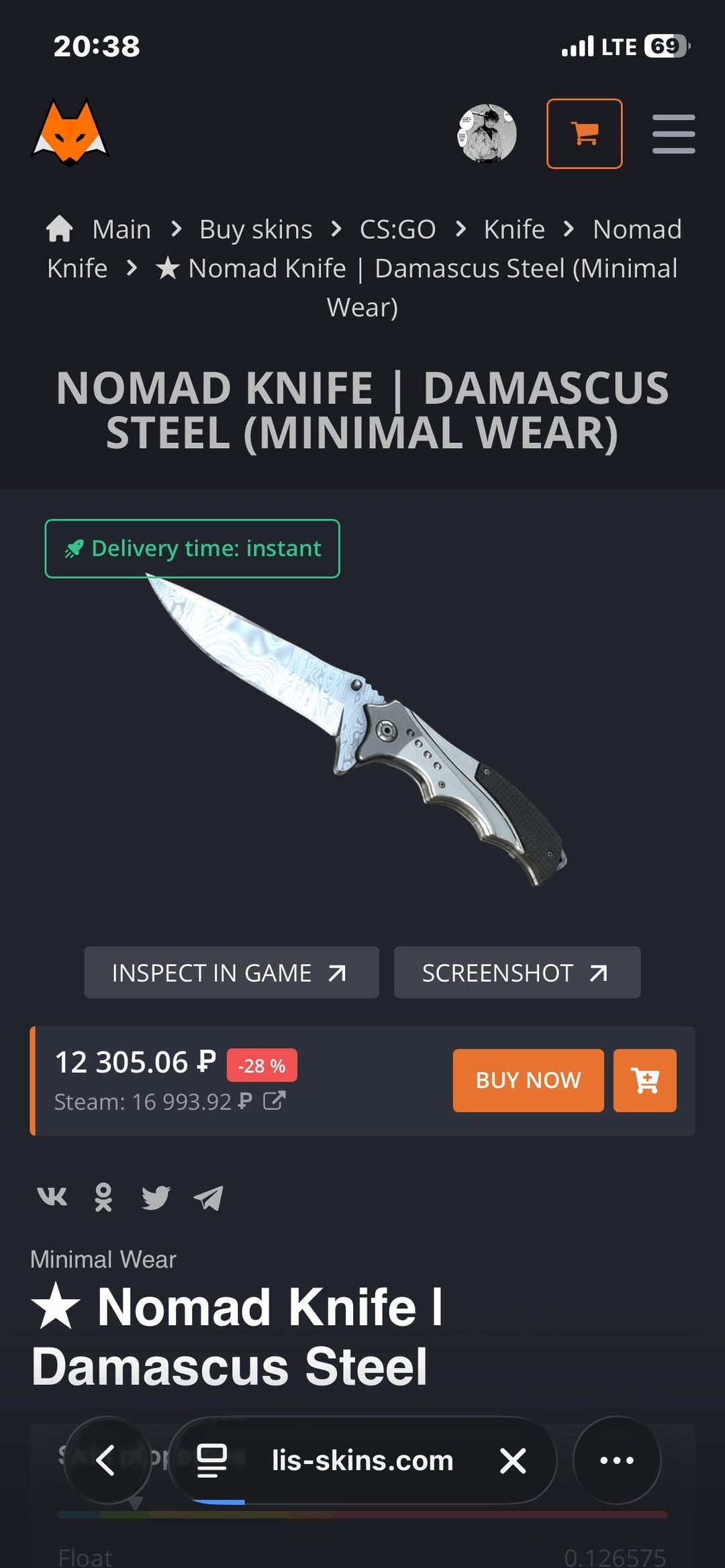Buy the knife with Buy Now
Image resolution: width=725 pixels, height=1568 pixels.
pos(528,1080)
